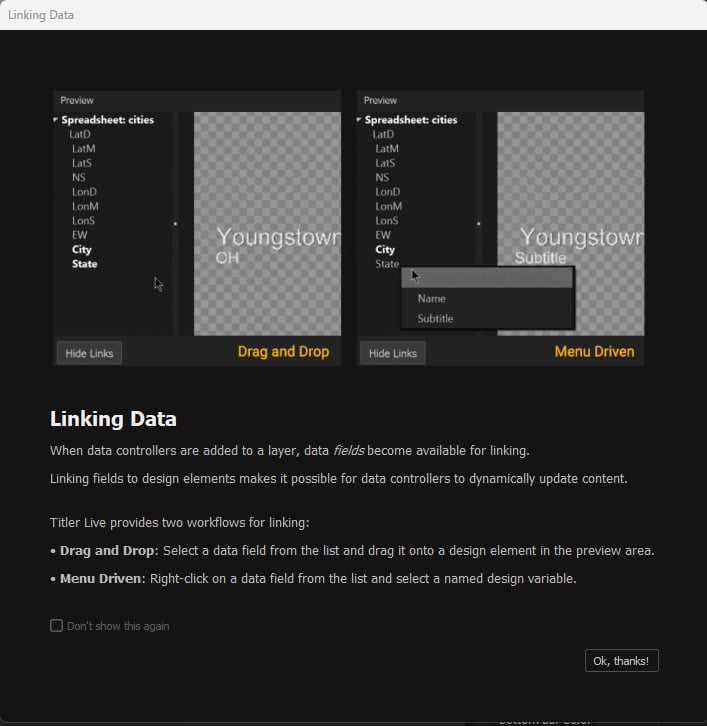
Task: Select "State" field in the Menu Driven preview
Action: [387, 264]
